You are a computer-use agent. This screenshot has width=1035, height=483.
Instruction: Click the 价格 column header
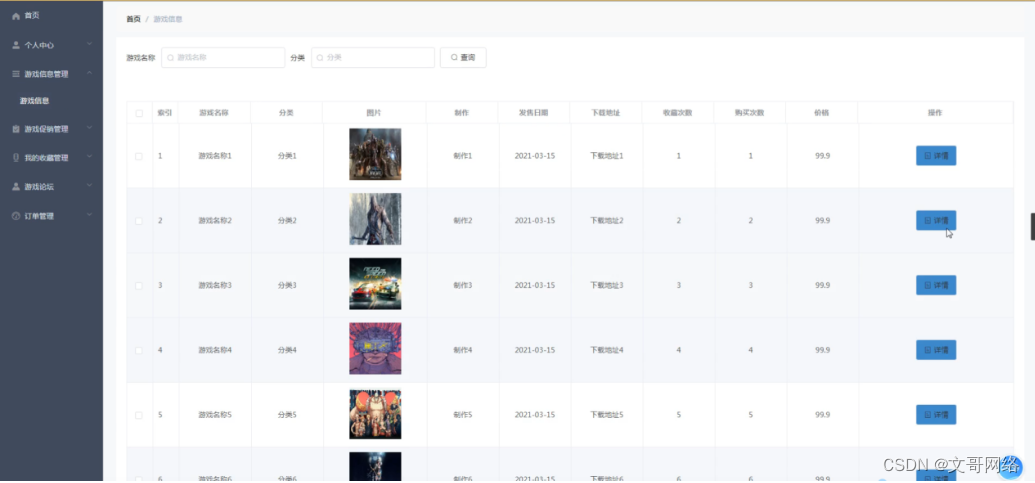pyautogui.click(x=821, y=113)
